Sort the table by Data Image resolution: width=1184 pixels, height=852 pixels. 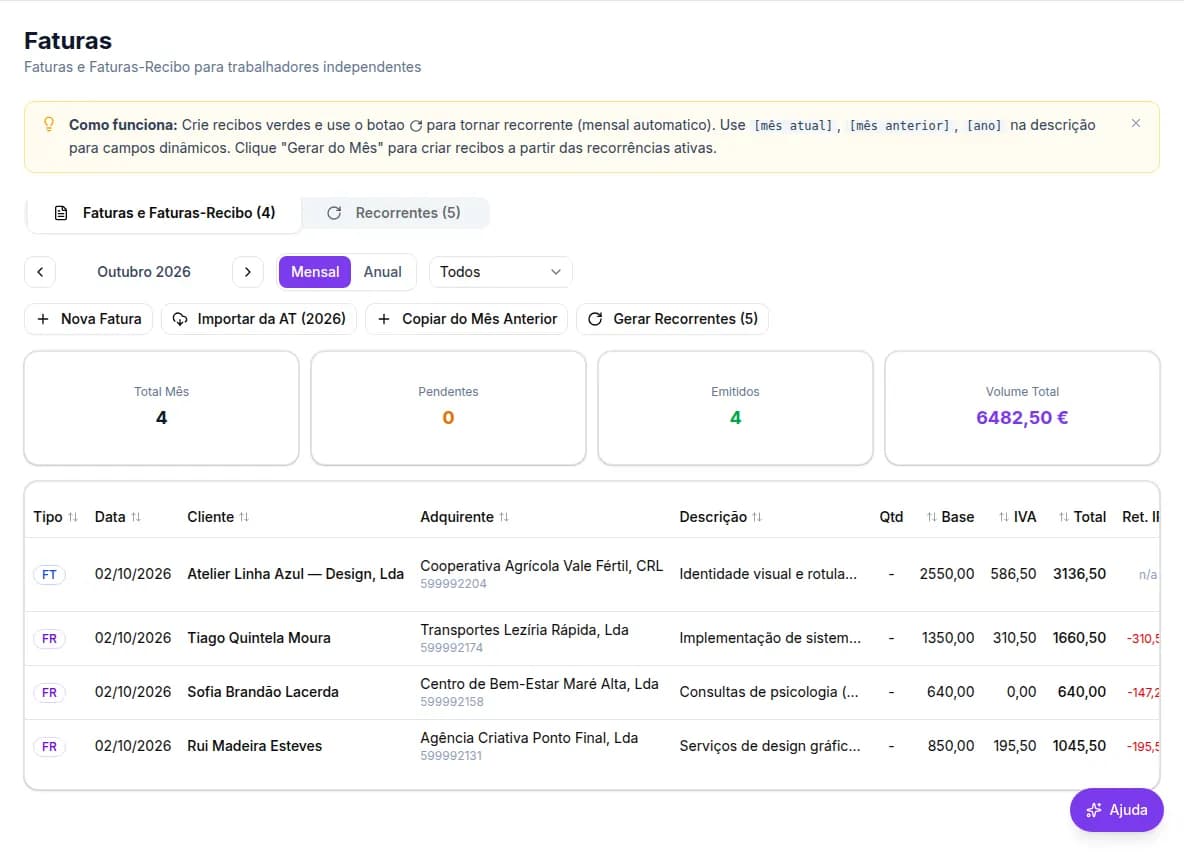118,517
